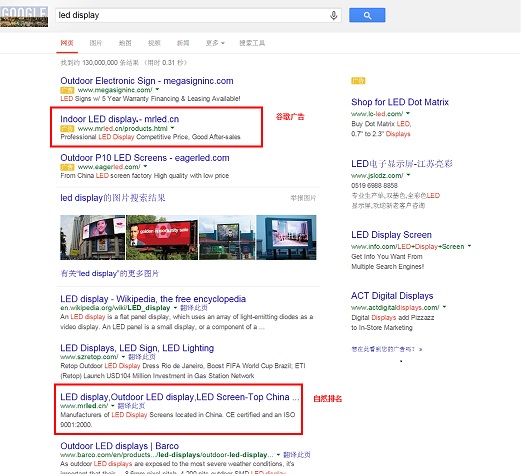521x474 pixels.
Task: Open Outdoor LED displays Barco result
Action: 119,446
